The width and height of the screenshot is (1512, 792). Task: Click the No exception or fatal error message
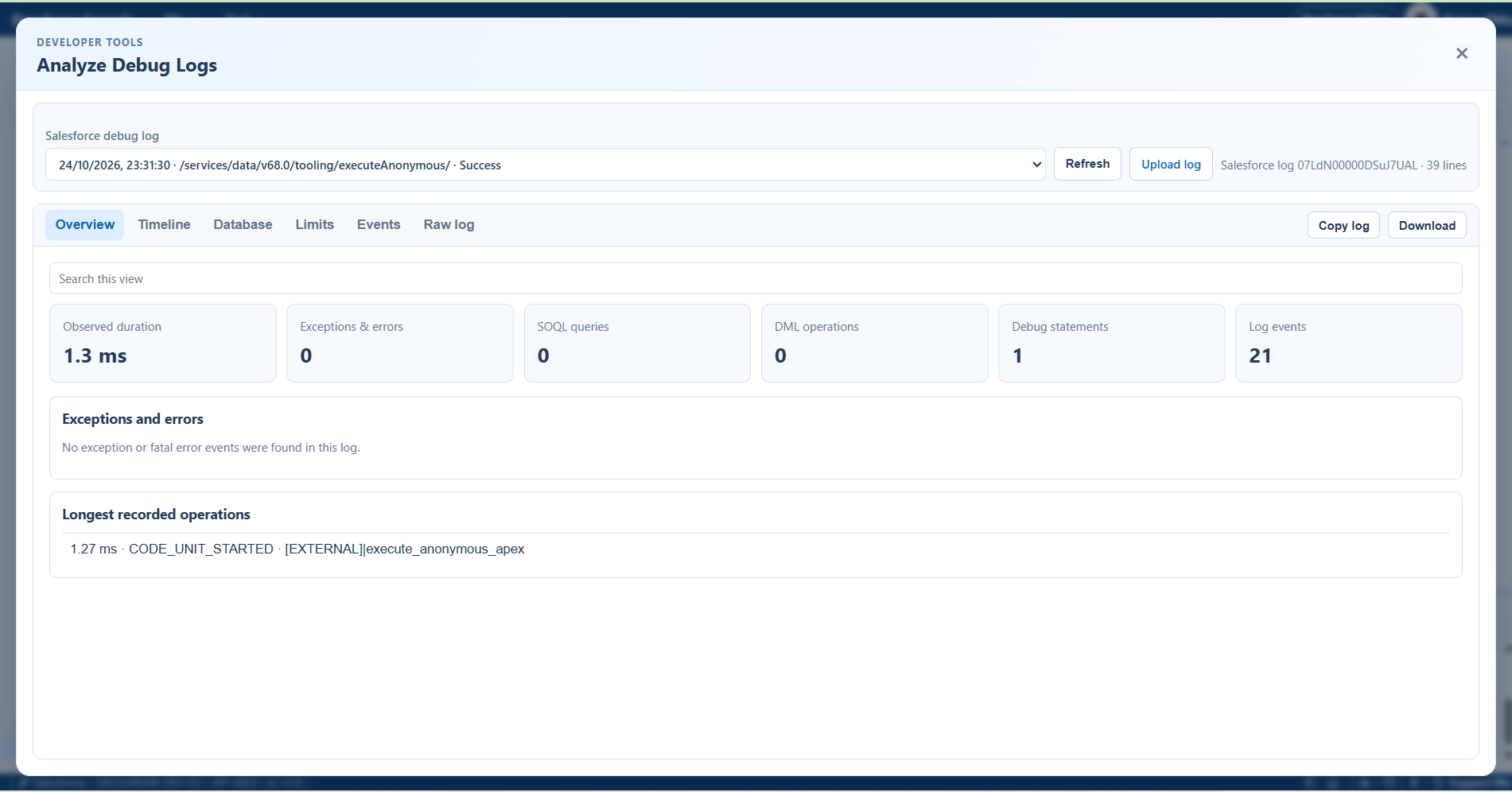[211, 448]
